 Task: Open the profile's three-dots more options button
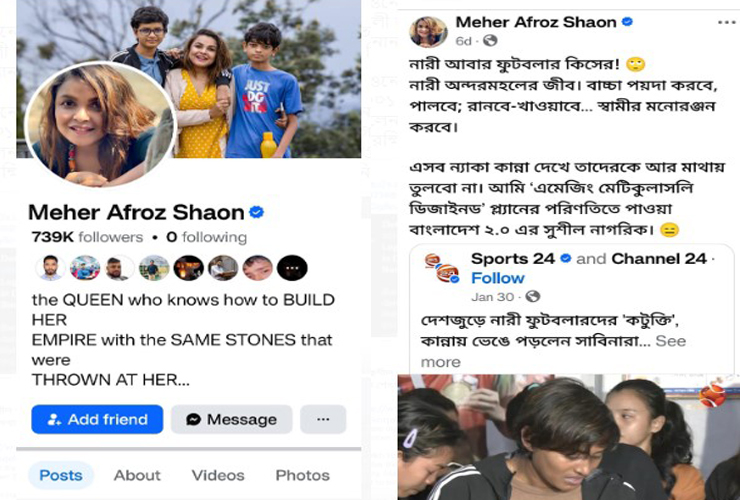(x=323, y=419)
